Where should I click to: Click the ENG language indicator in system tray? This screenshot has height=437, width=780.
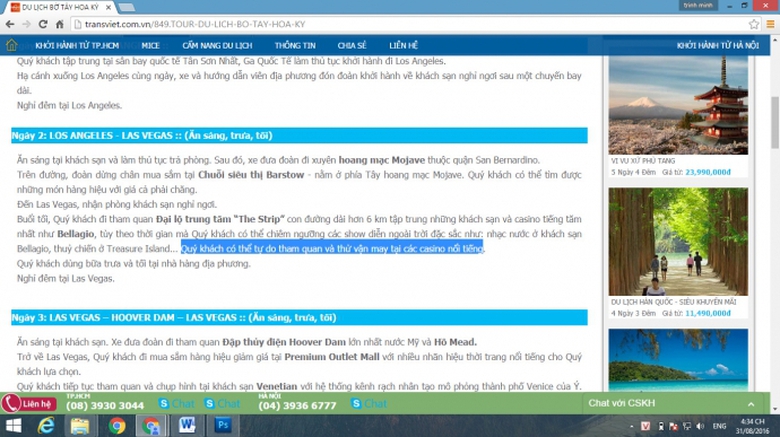(719, 426)
